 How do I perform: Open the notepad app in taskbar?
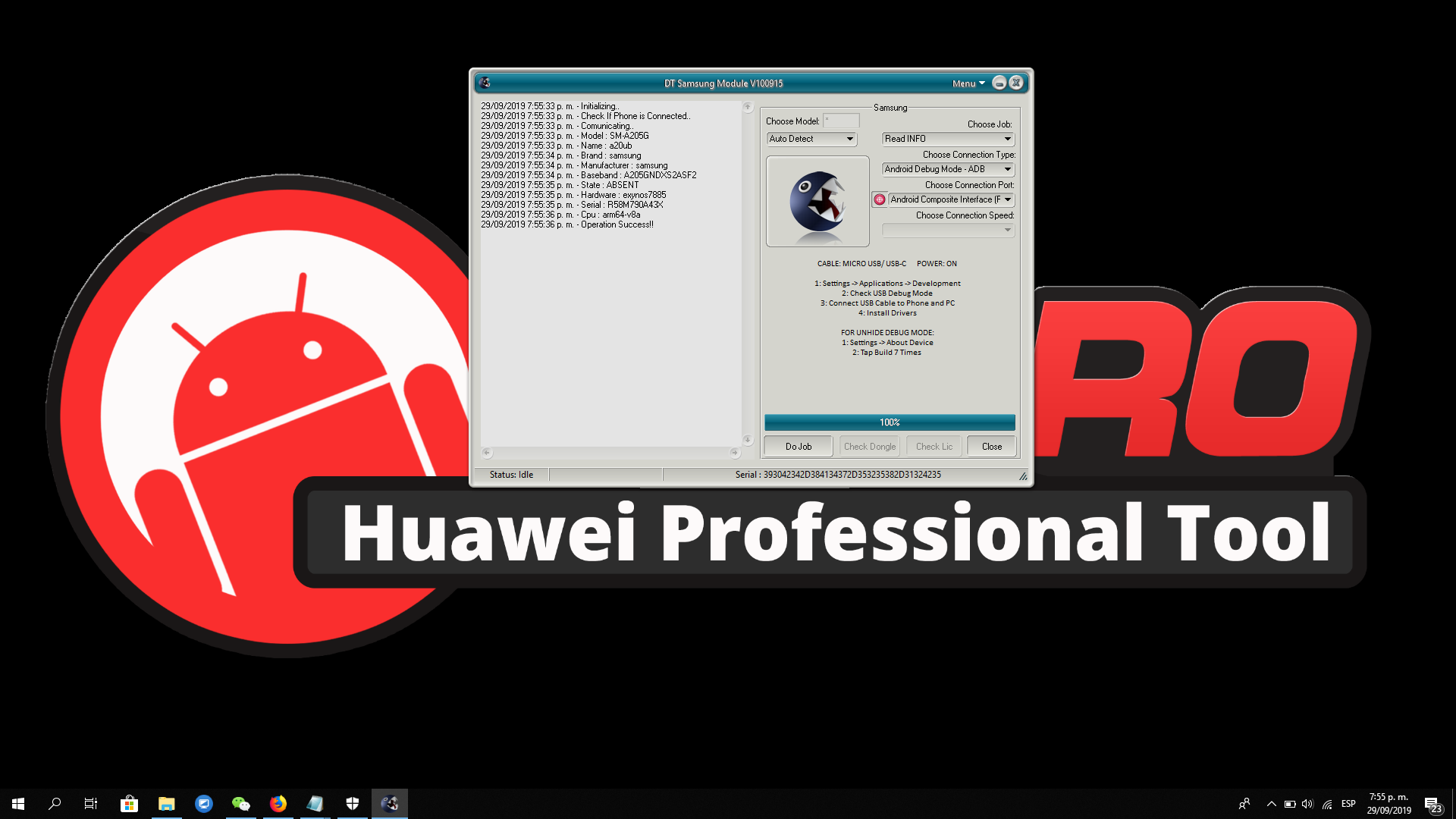coord(315,804)
